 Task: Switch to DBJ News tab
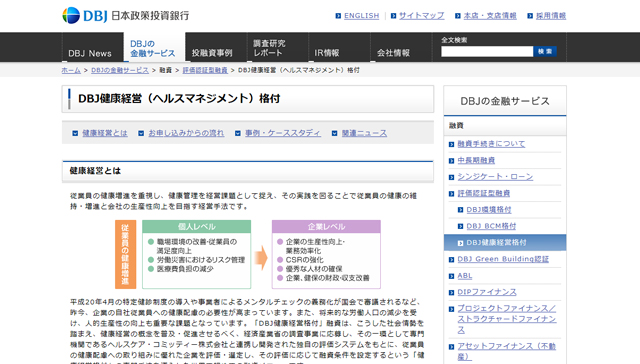pos(93,47)
